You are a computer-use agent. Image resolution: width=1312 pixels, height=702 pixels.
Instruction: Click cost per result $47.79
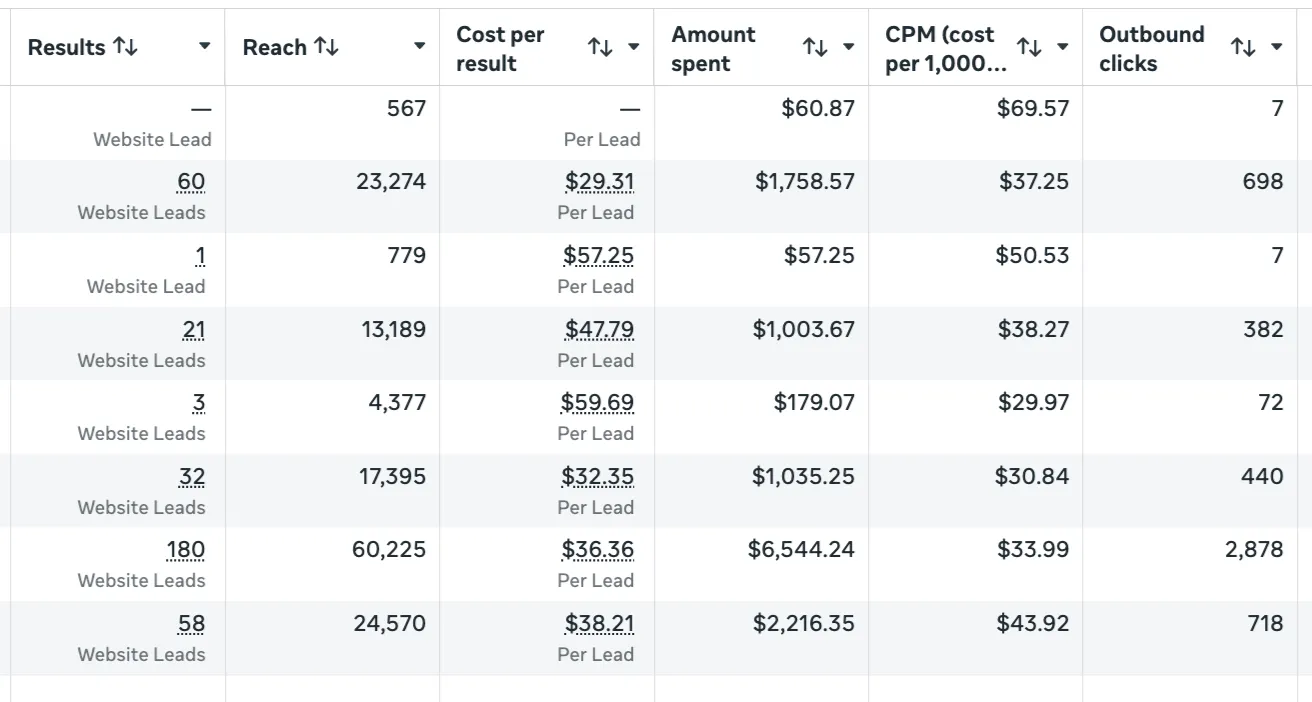click(599, 329)
